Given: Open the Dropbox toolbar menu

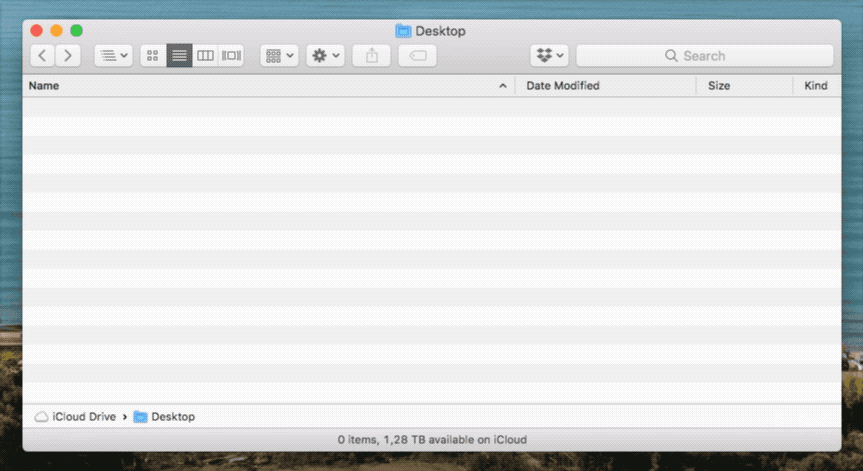Looking at the screenshot, I should (x=549, y=56).
